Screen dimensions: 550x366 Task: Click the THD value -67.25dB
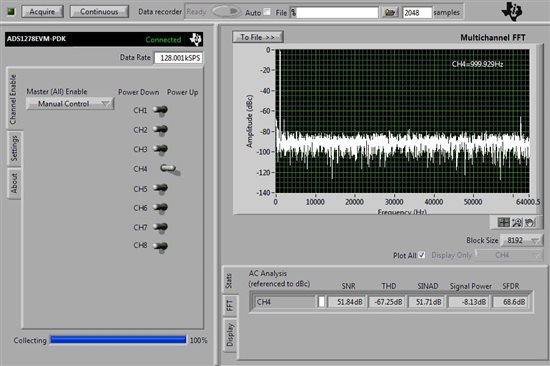tap(387, 302)
